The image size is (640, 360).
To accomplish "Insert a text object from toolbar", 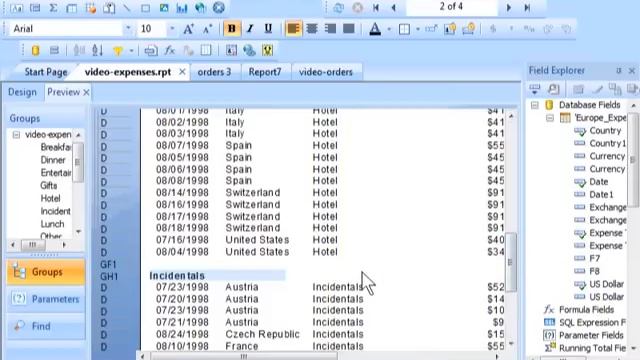I will (16, 8).
